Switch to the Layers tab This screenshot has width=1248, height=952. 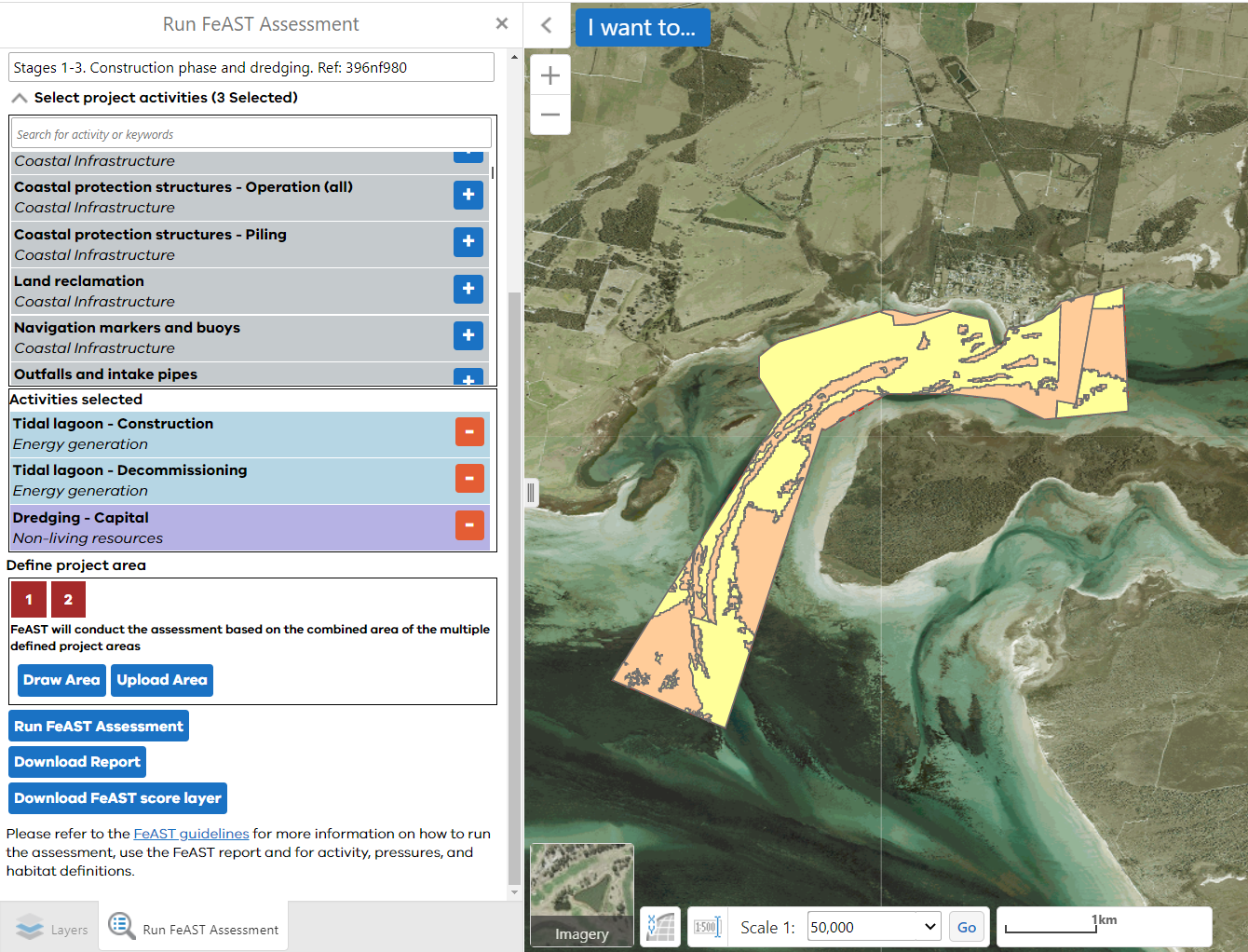pos(51,928)
